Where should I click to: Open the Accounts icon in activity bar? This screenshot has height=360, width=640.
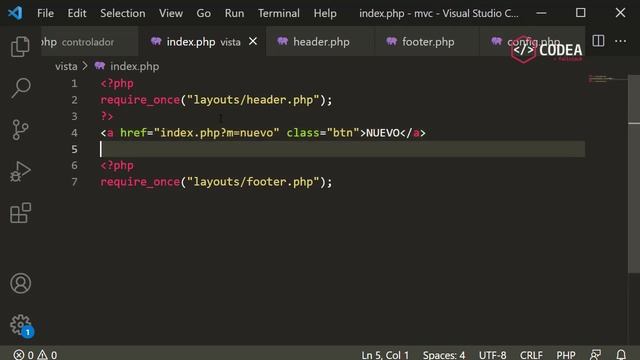point(20,283)
